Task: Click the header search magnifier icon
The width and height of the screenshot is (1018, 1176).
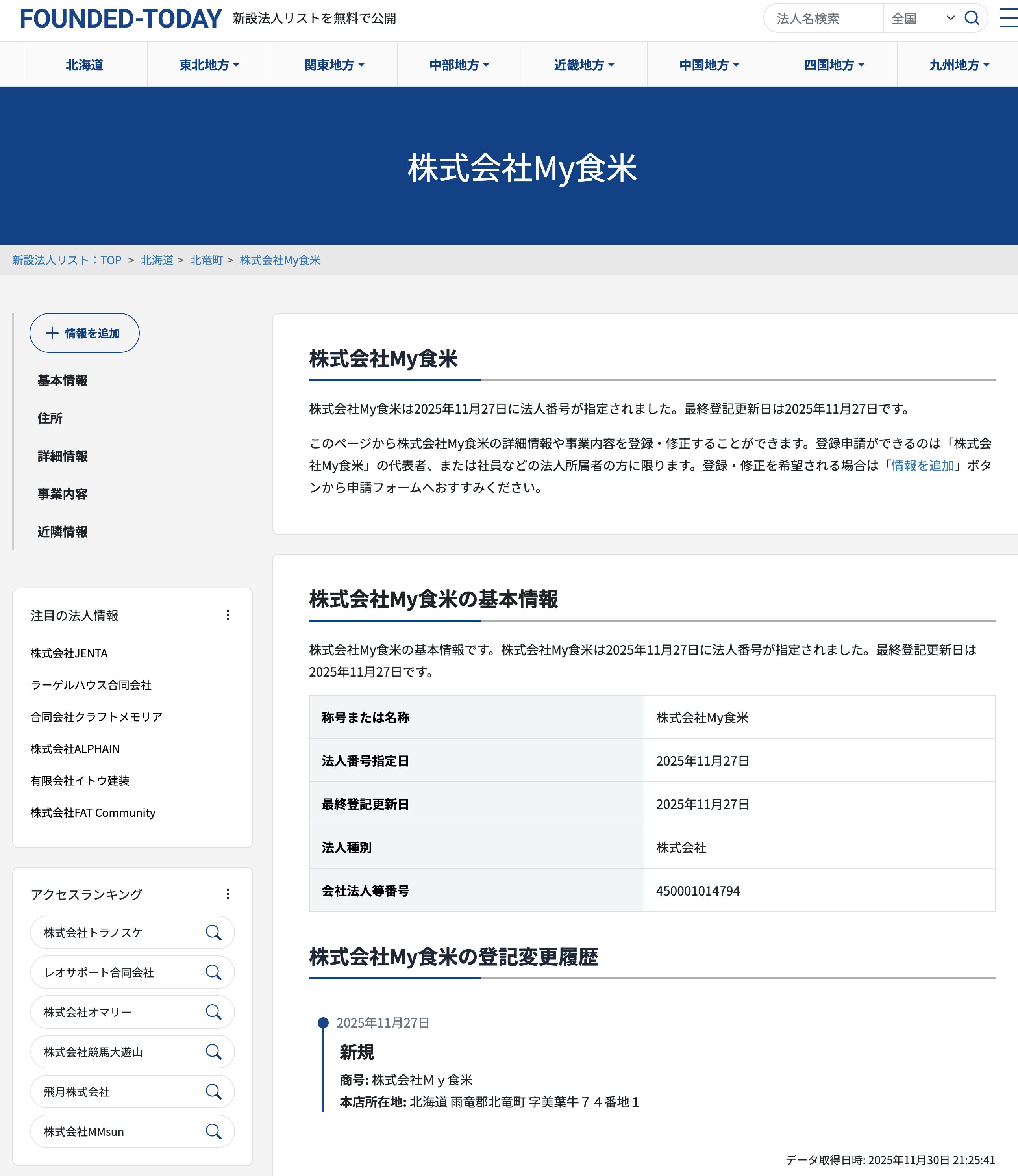Action: 973,18
